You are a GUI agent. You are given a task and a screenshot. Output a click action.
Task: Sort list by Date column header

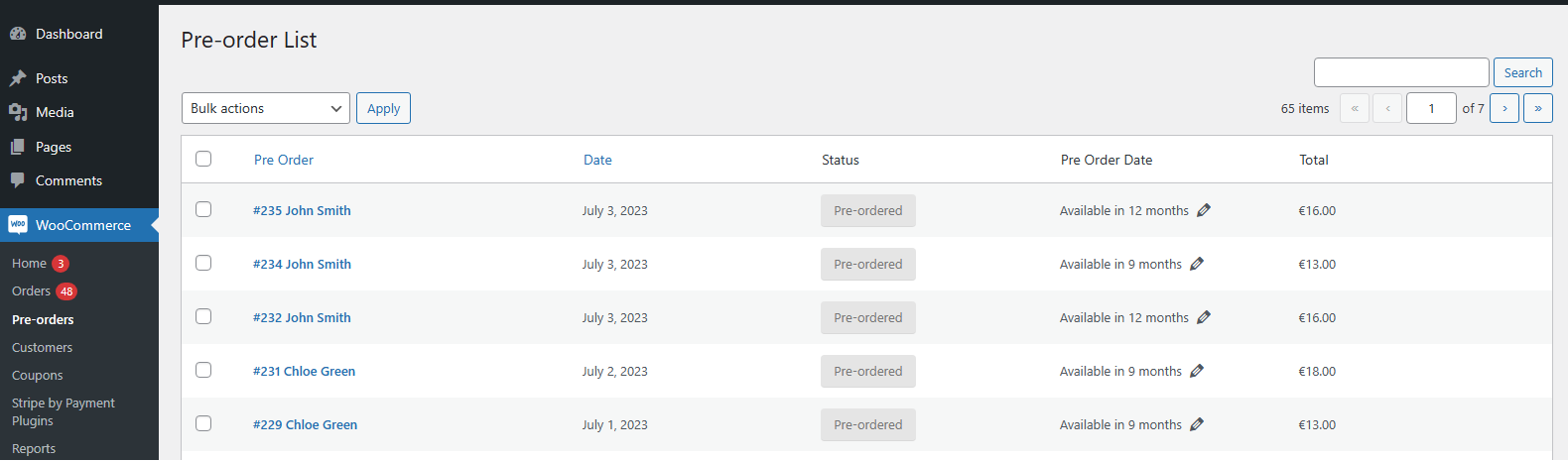point(597,160)
